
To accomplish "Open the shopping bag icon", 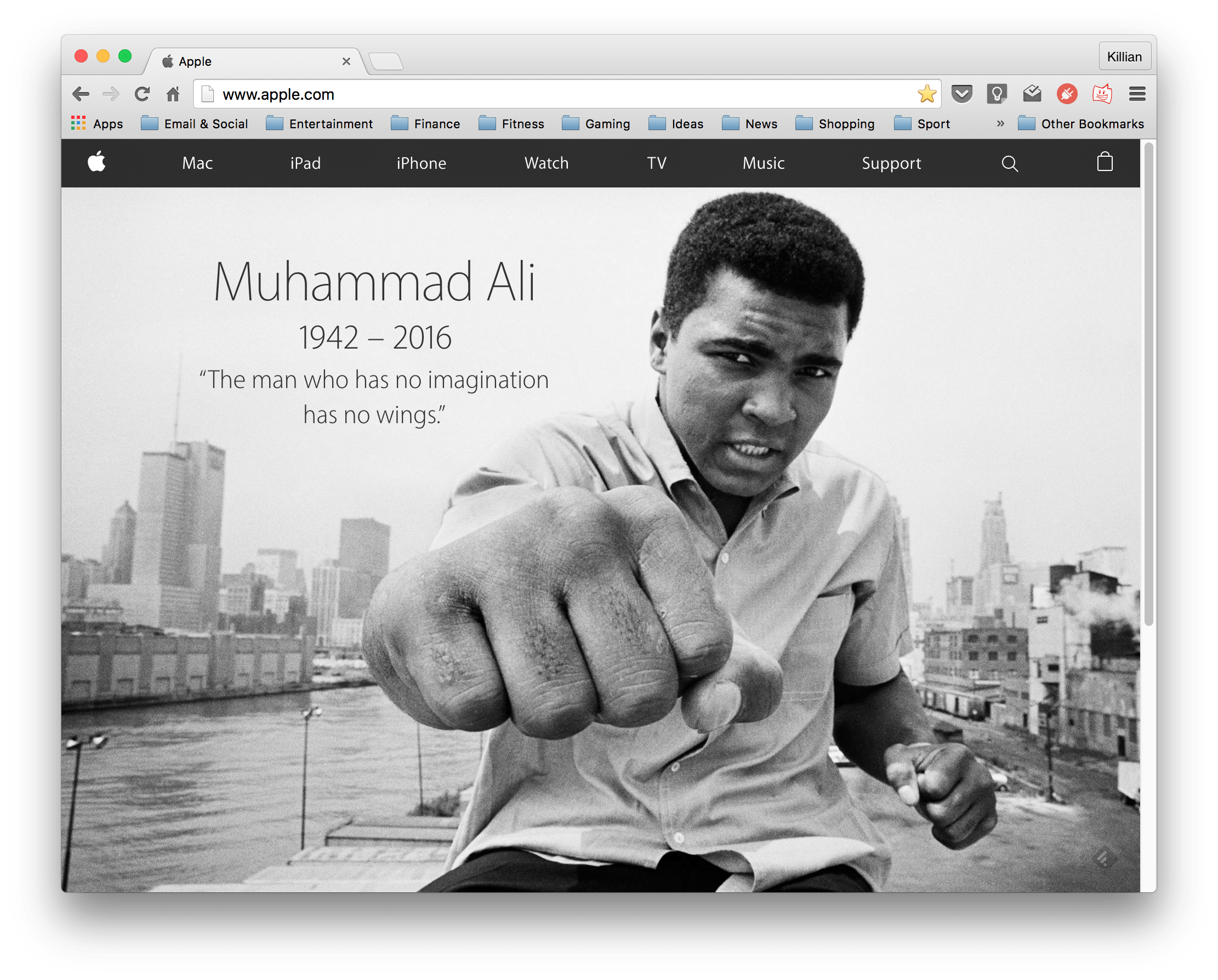I will pyautogui.click(x=1105, y=163).
